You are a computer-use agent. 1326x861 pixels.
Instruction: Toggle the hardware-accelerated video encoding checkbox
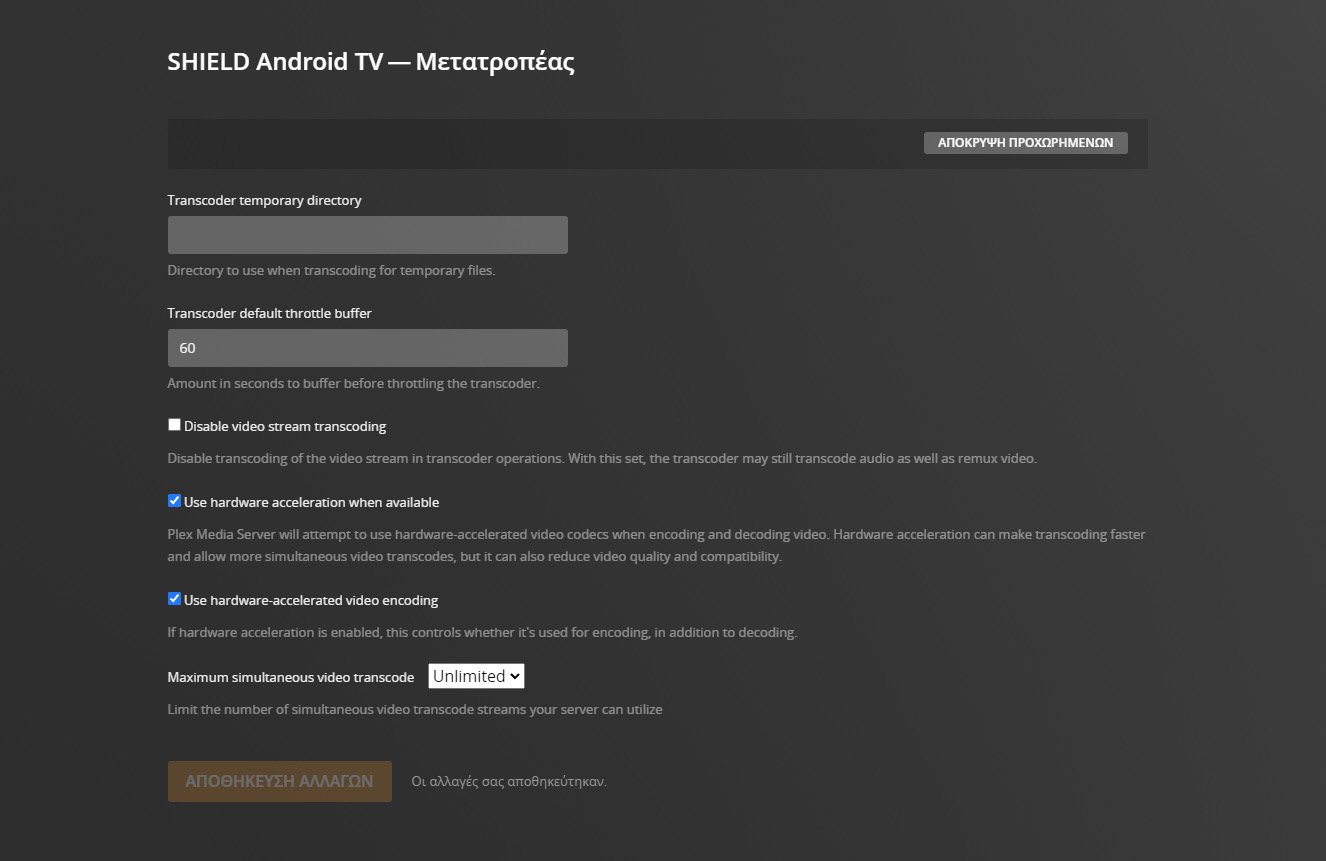coord(175,599)
